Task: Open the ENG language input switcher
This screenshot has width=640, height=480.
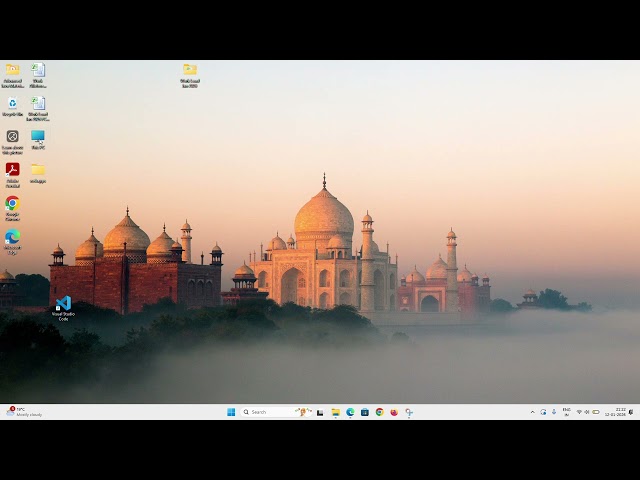Action: 567,412
